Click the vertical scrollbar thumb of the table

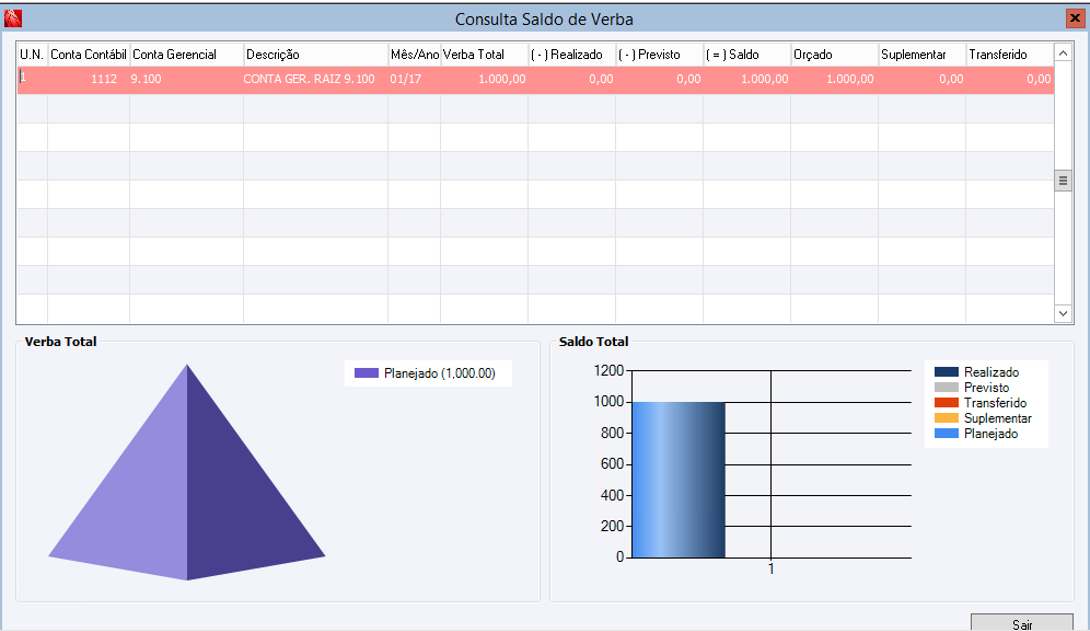coord(1063,181)
